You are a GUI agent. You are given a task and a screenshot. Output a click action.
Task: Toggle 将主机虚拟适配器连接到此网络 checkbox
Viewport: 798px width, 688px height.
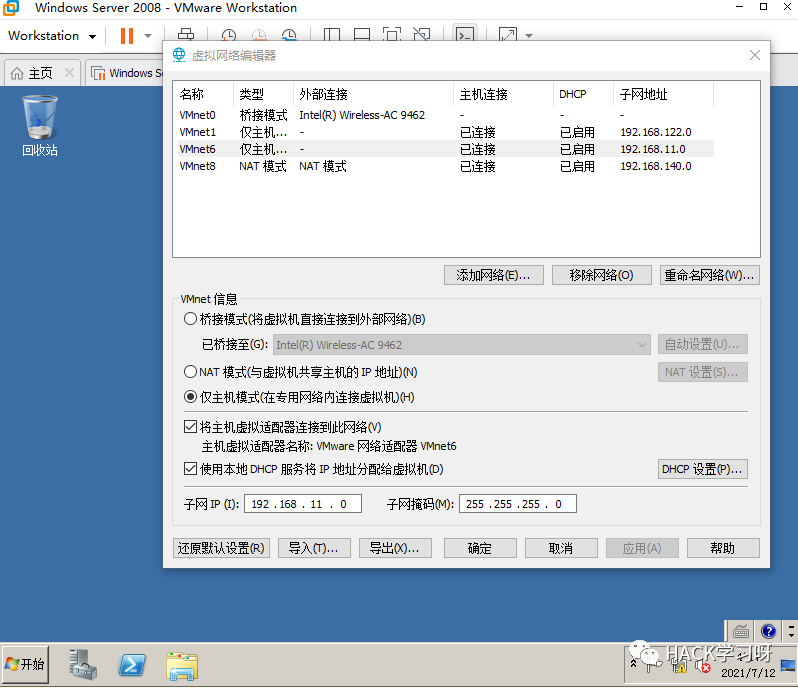pos(190,426)
